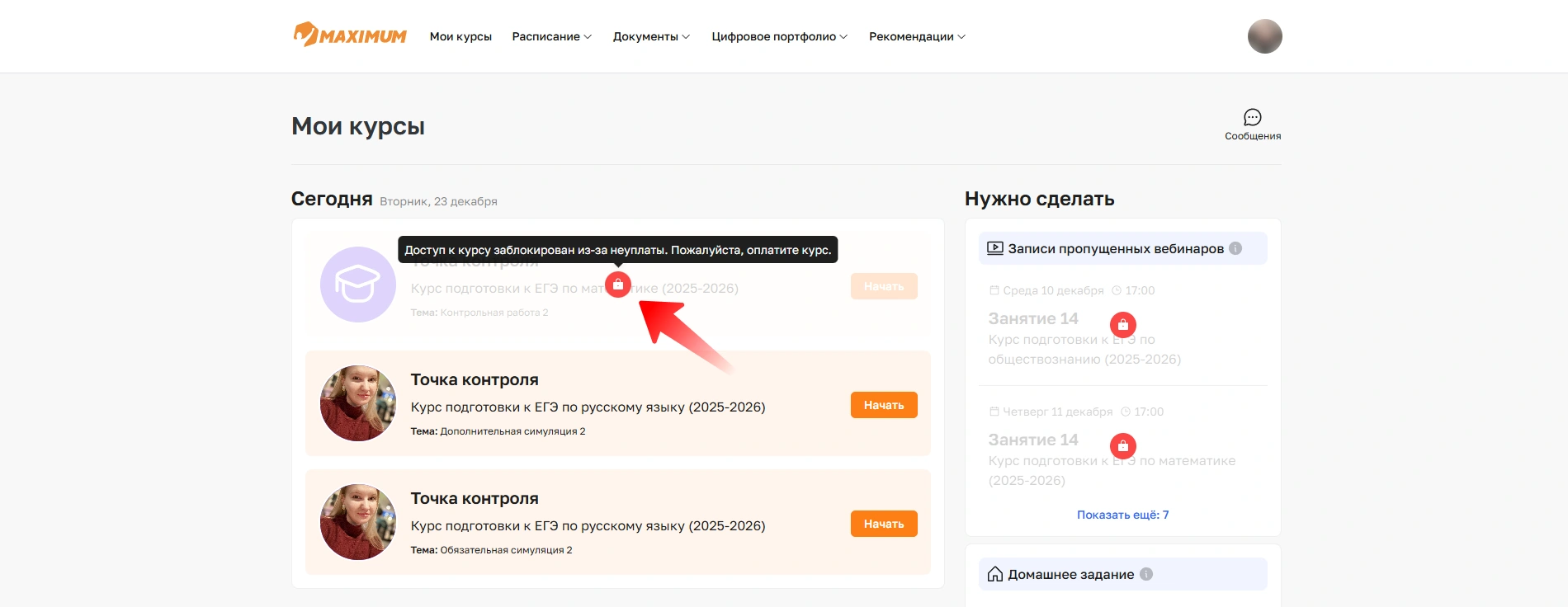Go to Мои курсы in navigation
Image resolution: width=1568 pixels, height=607 pixels.
click(460, 36)
